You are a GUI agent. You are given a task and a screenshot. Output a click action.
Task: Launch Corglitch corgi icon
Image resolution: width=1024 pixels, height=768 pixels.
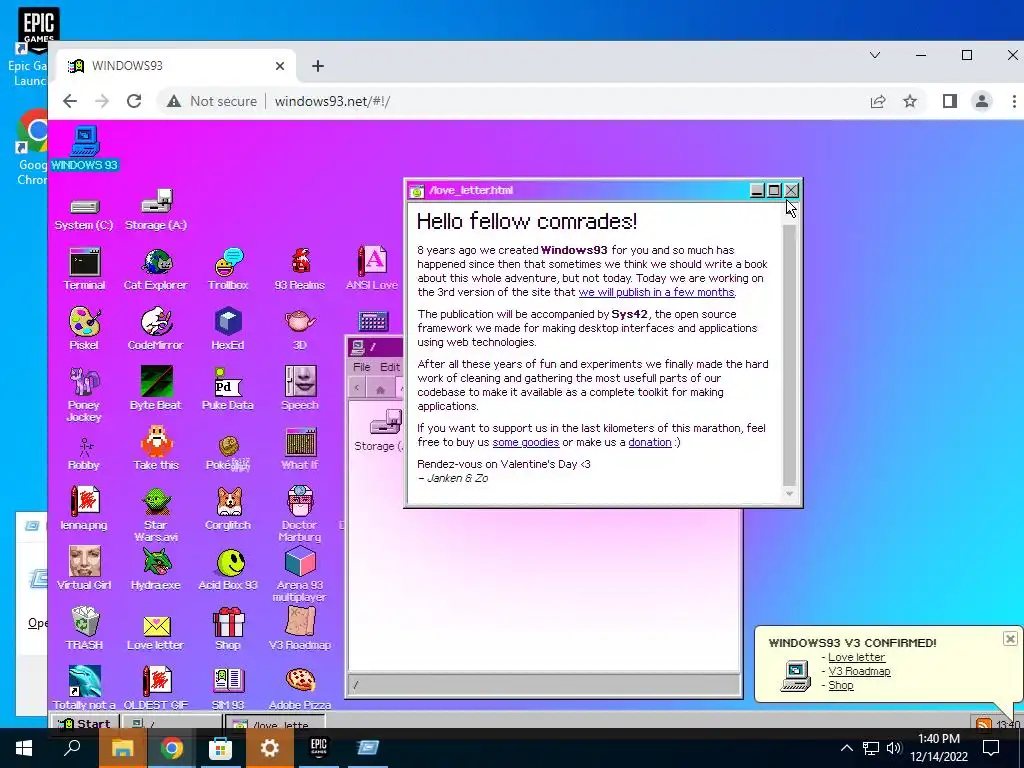228,508
